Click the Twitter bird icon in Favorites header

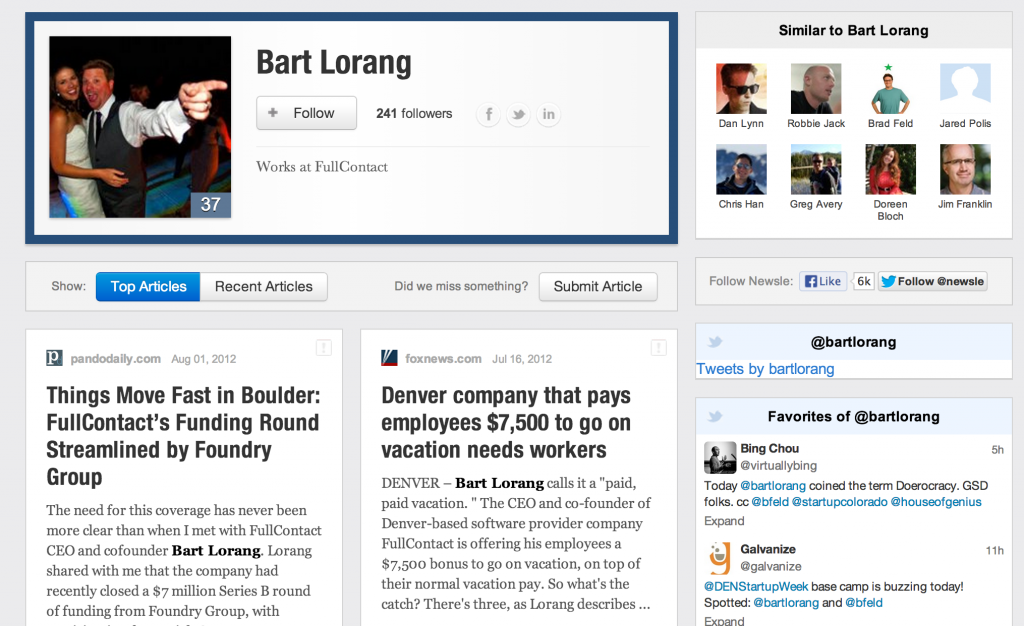715,416
